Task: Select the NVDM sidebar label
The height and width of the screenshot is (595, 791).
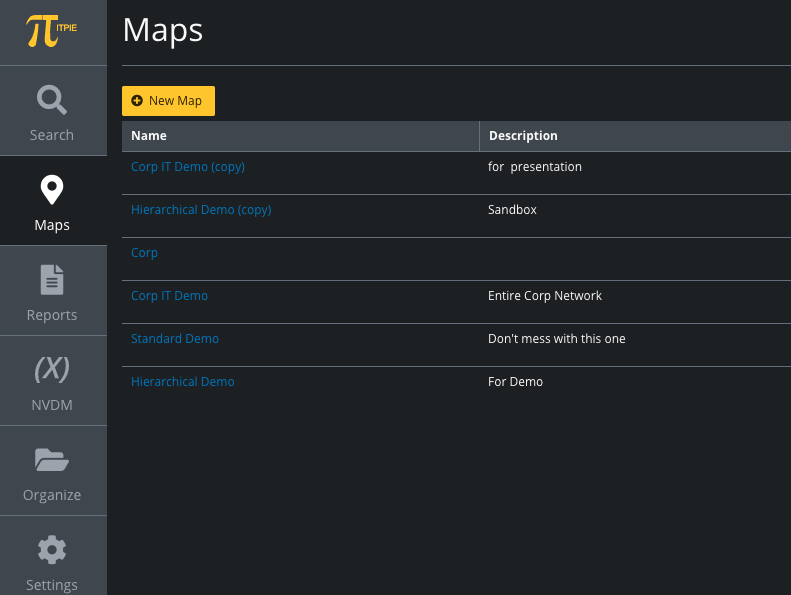Action: tap(52, 405)
